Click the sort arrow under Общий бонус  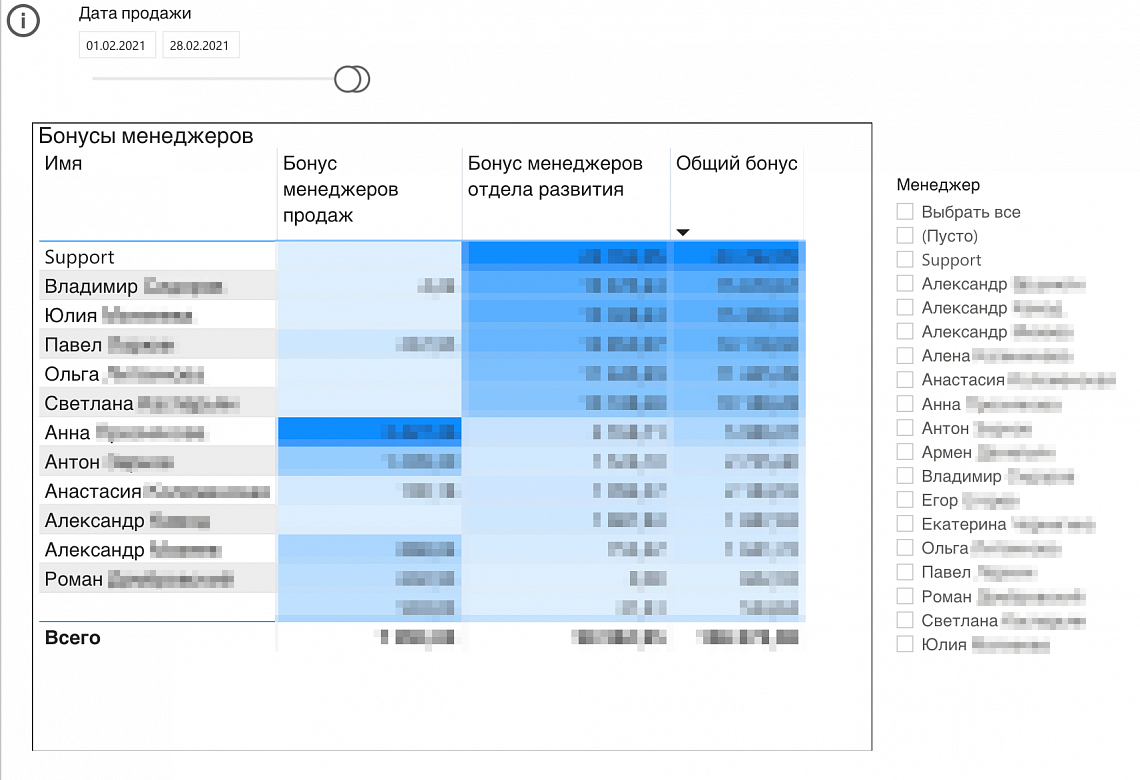683,232
